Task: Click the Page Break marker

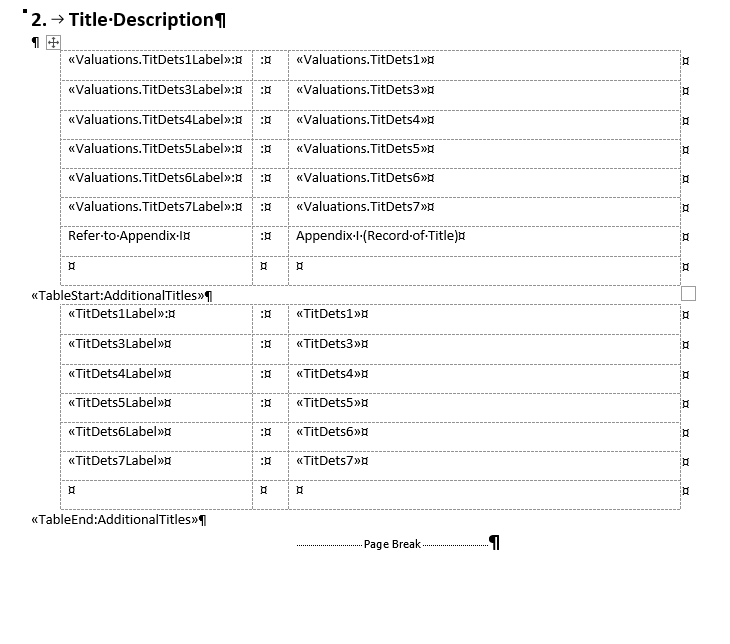Action: click(392, 544)
